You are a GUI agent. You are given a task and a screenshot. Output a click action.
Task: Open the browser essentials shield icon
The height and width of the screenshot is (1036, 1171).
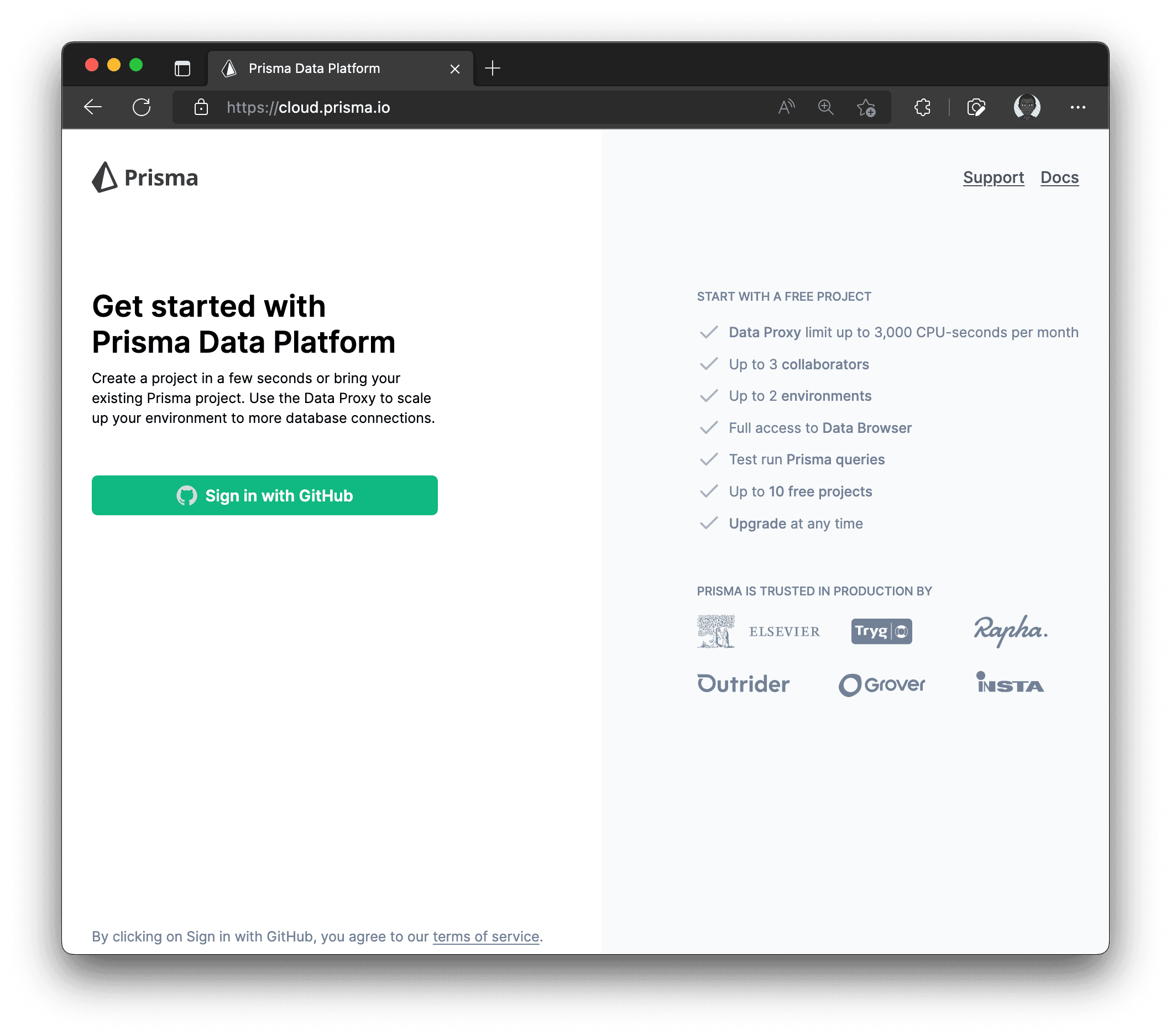976,107
